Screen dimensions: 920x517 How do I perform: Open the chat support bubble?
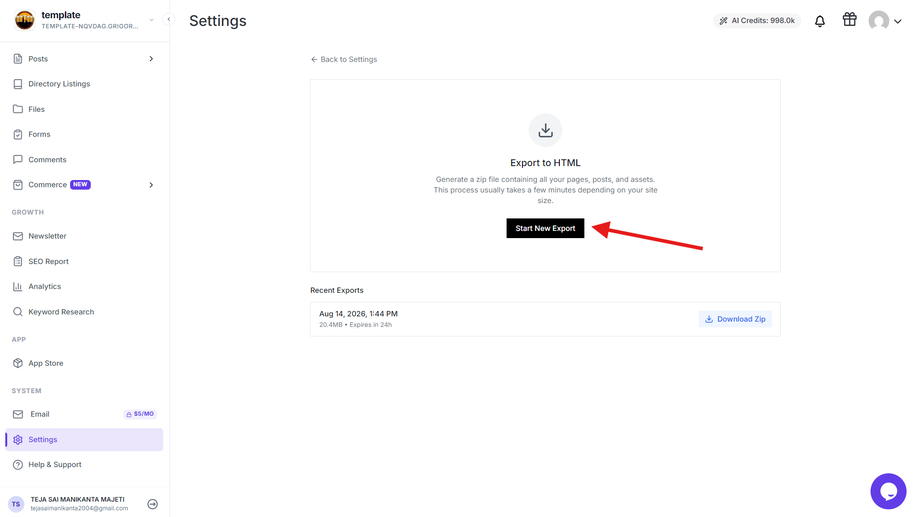pyautogui.click(x=888, y=491)
